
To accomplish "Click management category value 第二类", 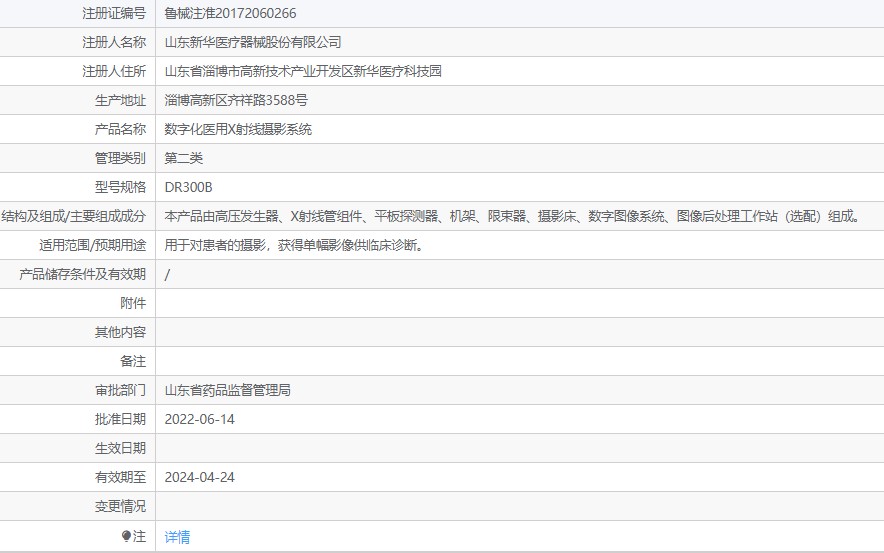I will coord(183,158).
